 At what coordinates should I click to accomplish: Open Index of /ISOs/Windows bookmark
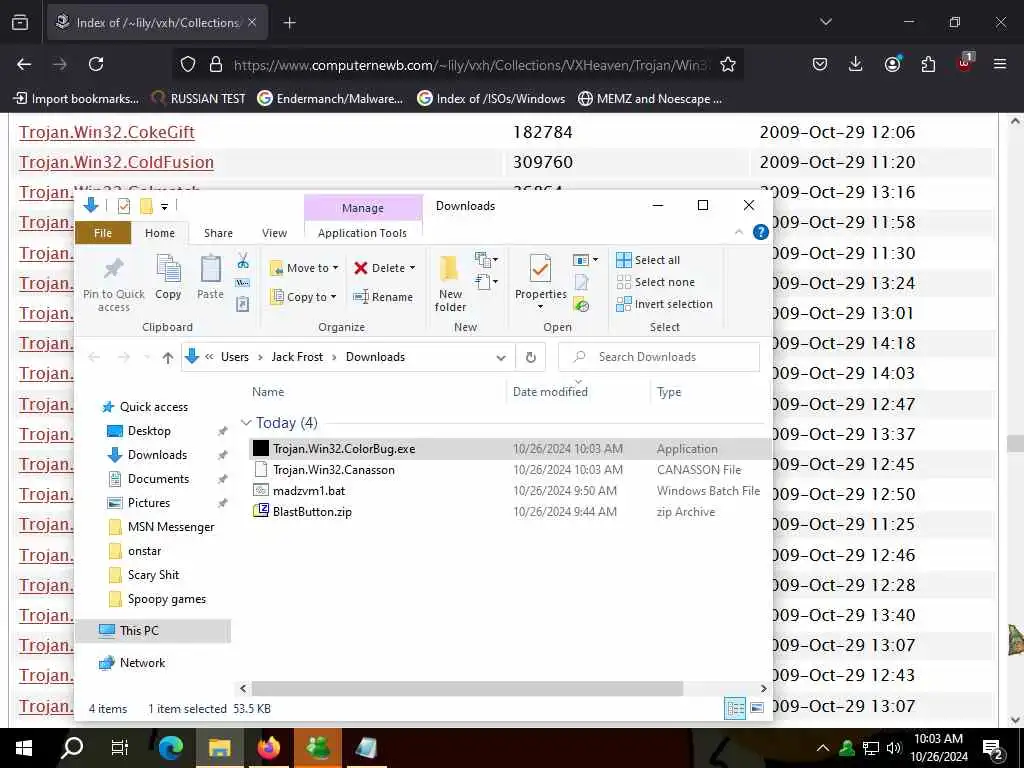(491, 99)
